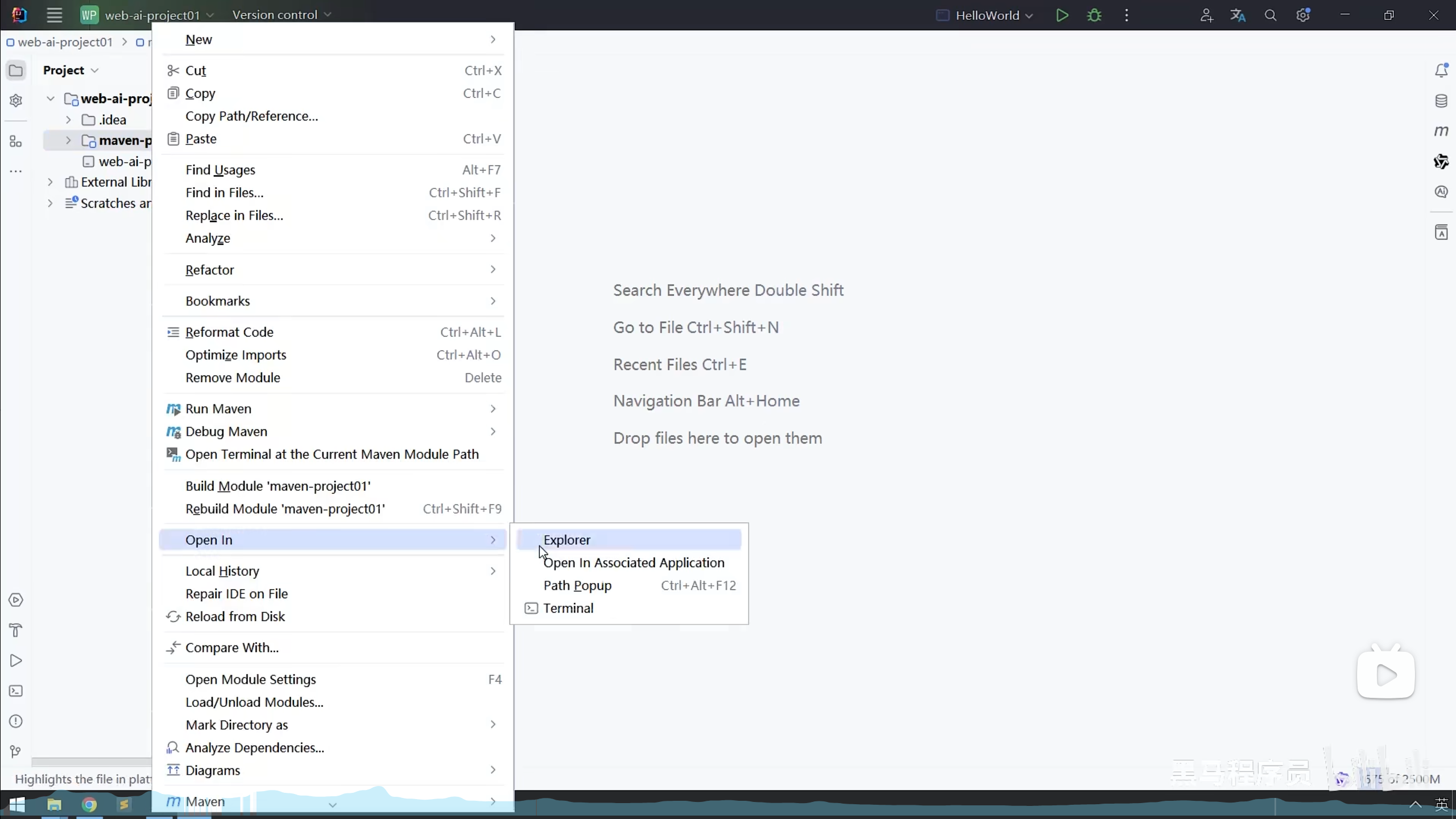Open Chrome from Windows taskbar
Image resolution: width=1456 pixels, height=819 pixels.
click(x=89, y=805)
